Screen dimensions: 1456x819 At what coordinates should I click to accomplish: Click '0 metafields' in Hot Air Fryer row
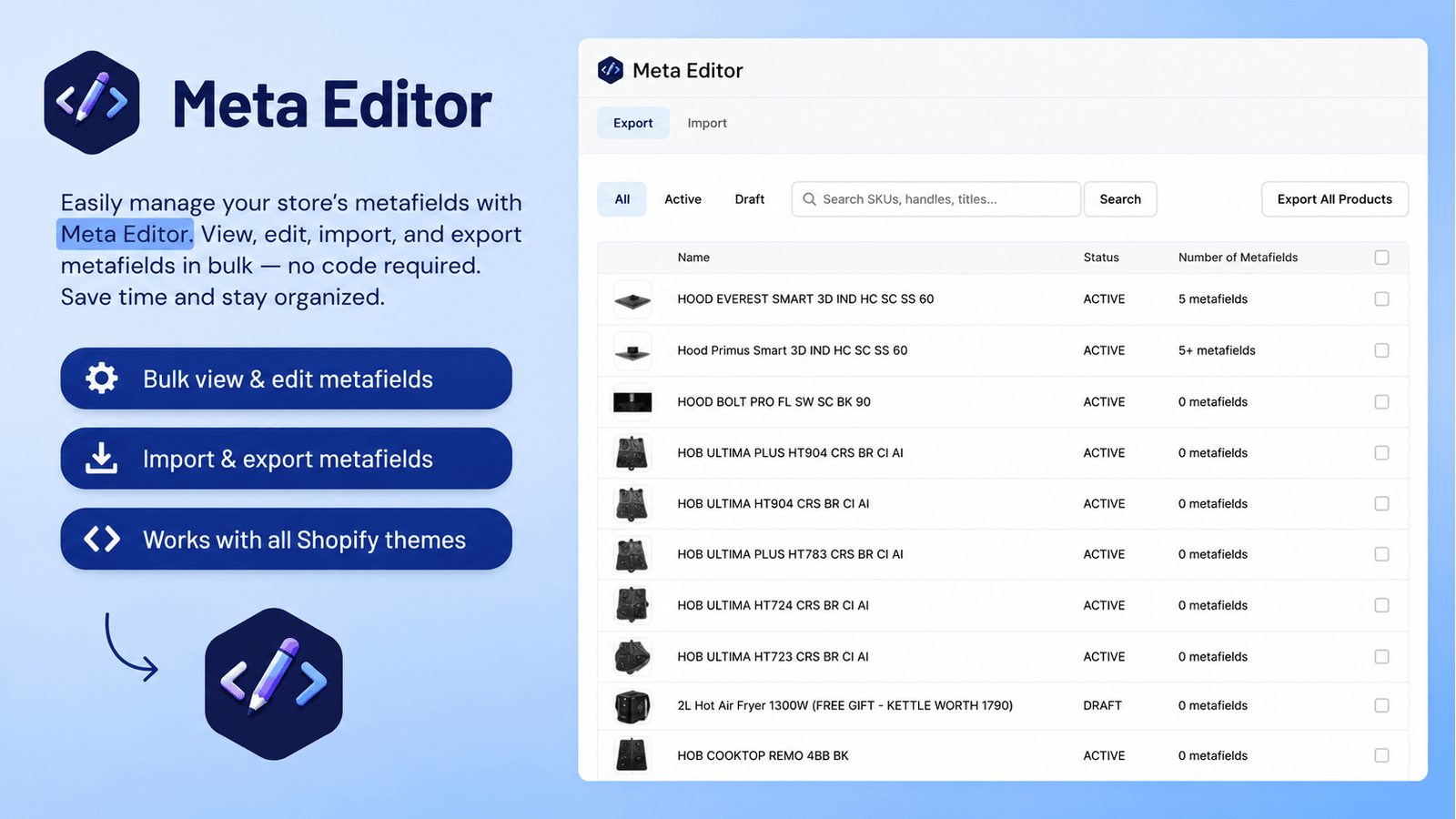(1213, 705)
